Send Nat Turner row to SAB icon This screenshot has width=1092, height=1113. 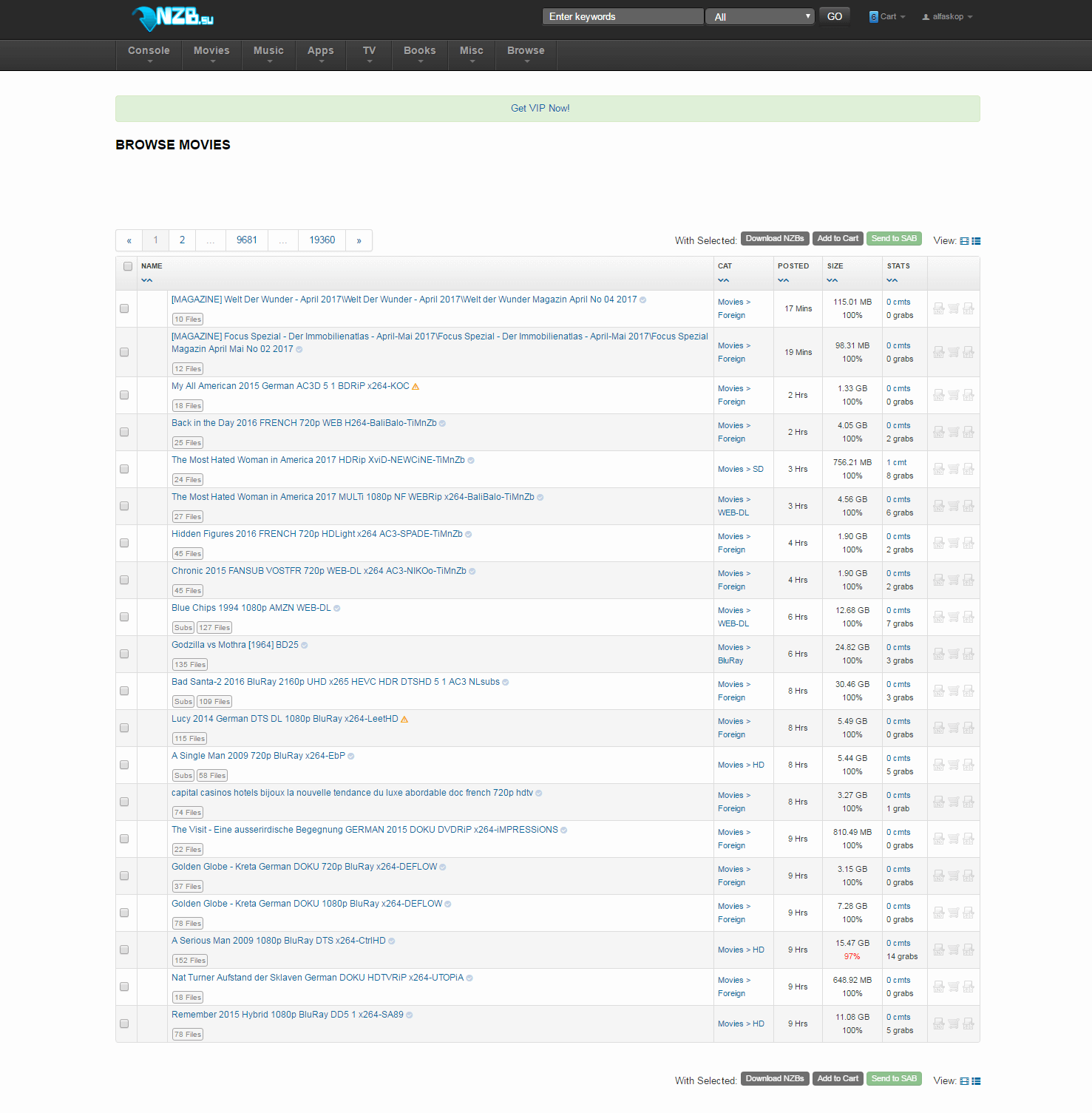(x=969, y=987)
